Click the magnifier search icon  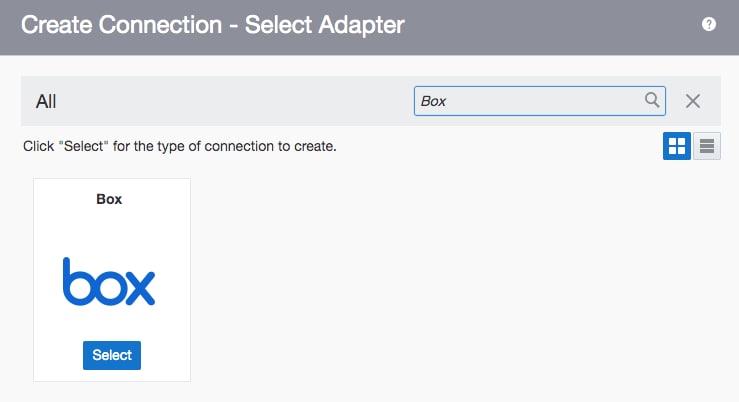[652, 100]
